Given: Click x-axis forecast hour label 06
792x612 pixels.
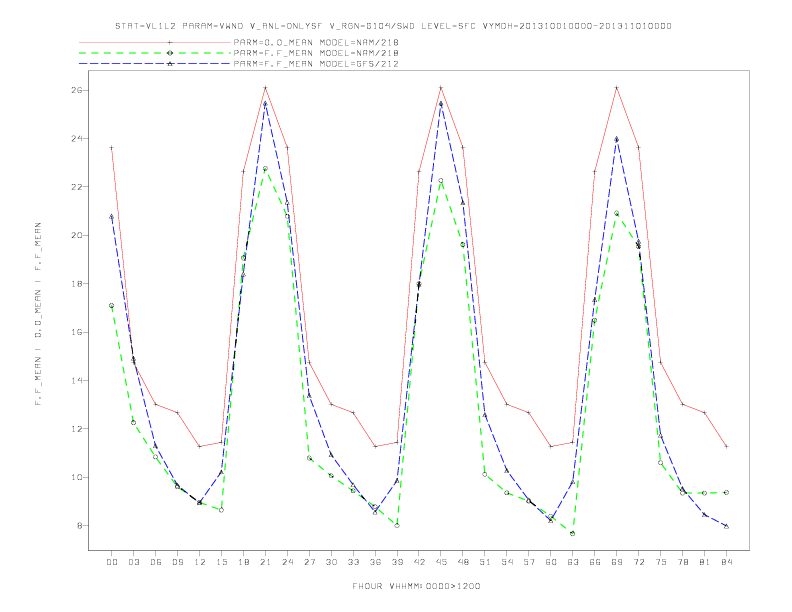Looking at the screenshot, I should 156,562.
